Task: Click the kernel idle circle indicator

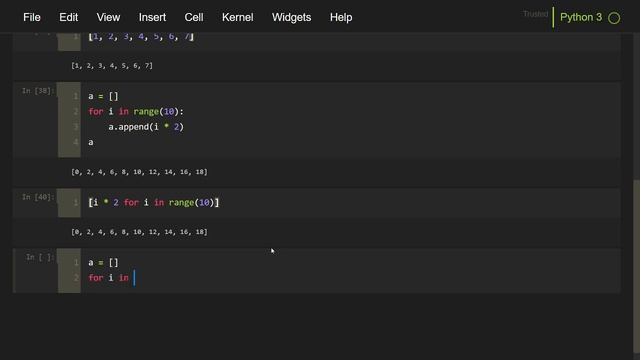Action: [614, 18]
